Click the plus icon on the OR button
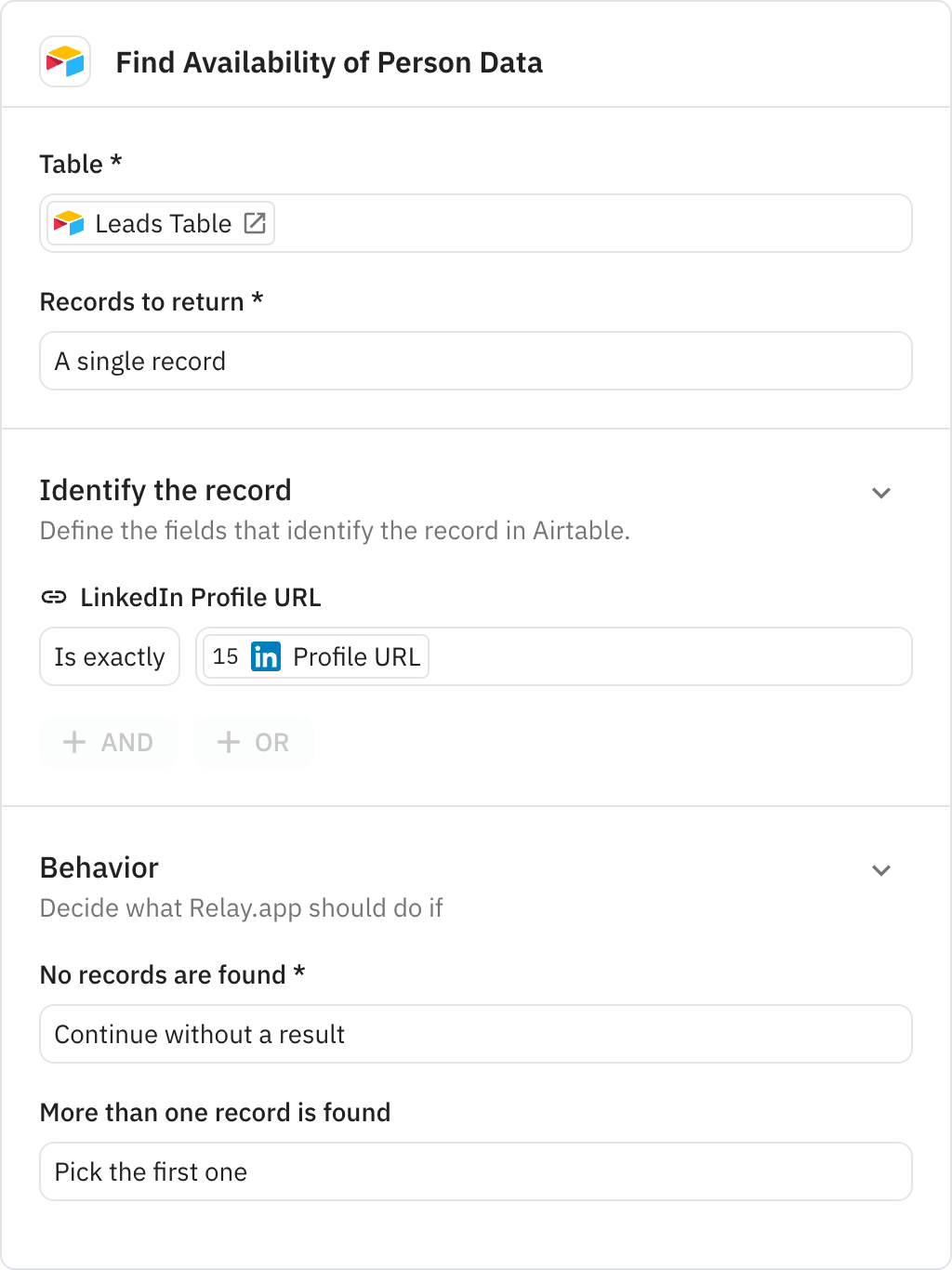Screen dimensions: 952x1270 pos(228,742)
